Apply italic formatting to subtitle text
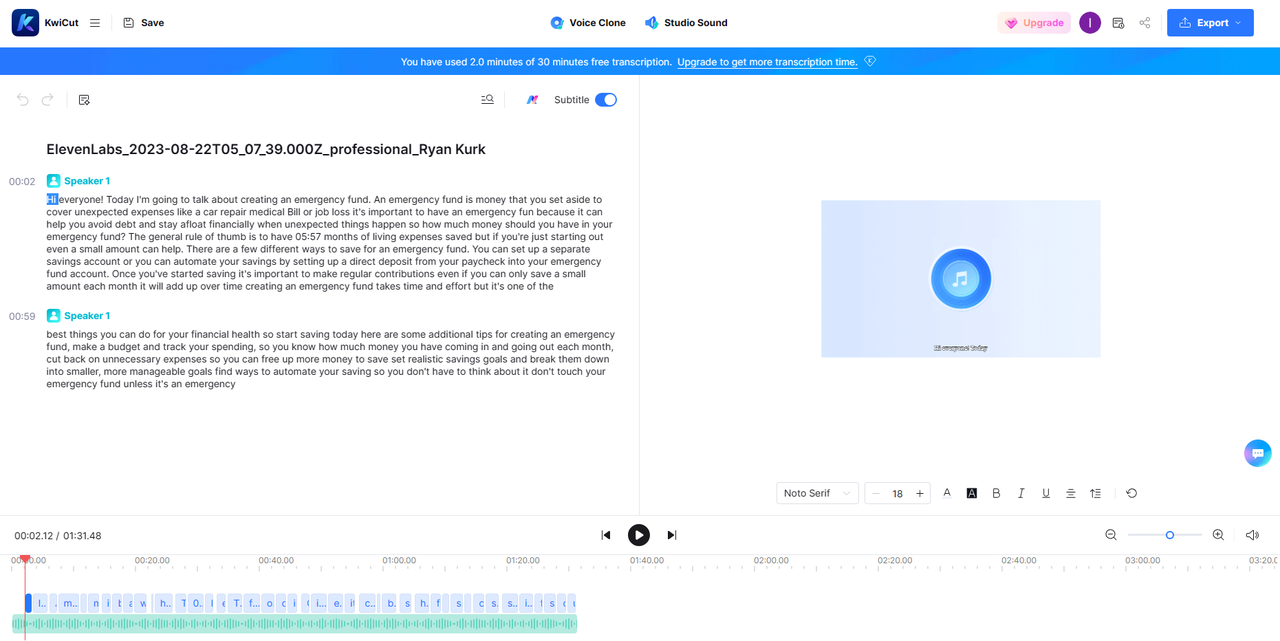 pos(1021,493)
